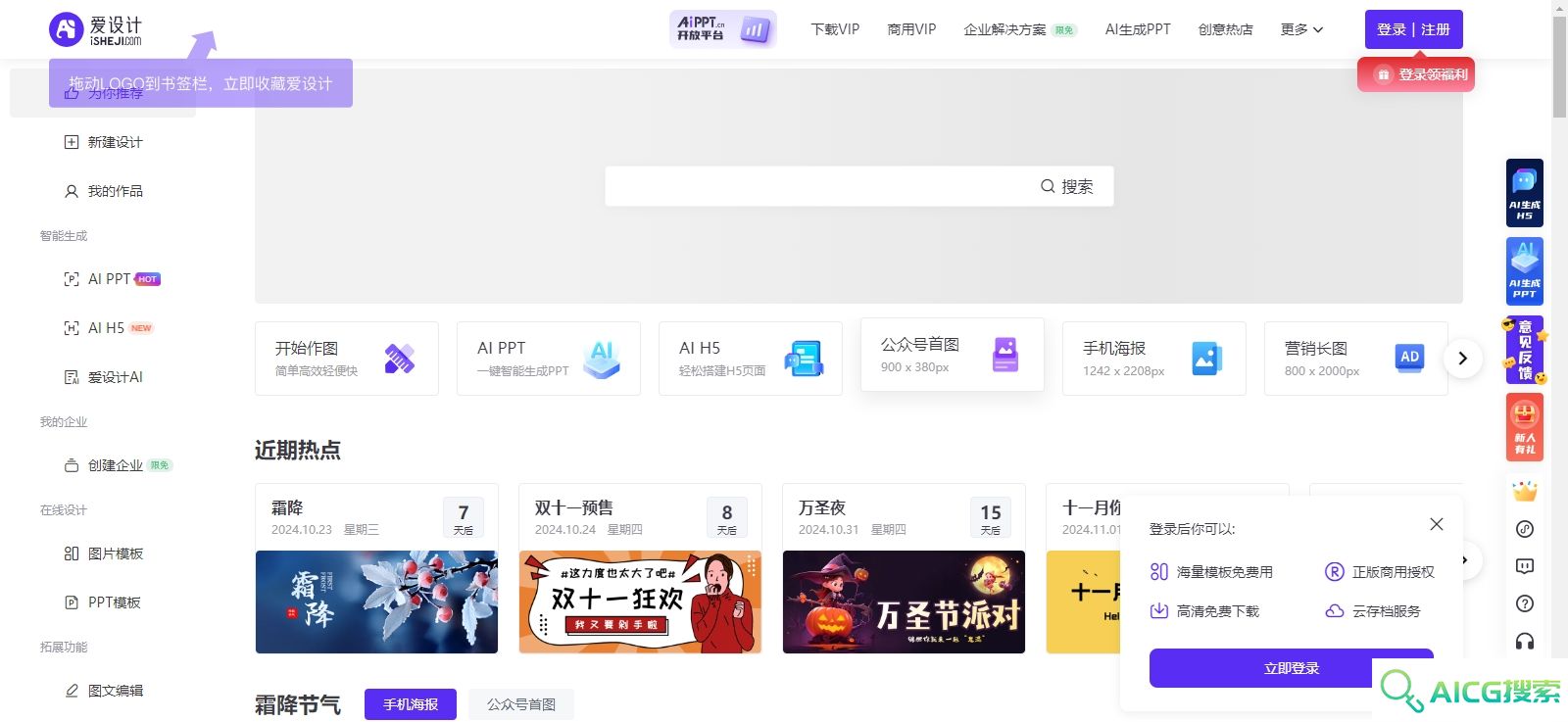
Task: Click the 搜索 button
Action: tap(1067, 186)
